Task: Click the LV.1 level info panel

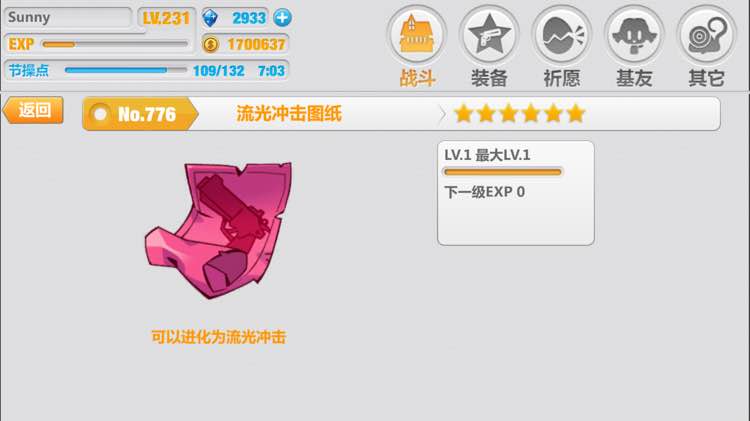Action: [516, 193]
